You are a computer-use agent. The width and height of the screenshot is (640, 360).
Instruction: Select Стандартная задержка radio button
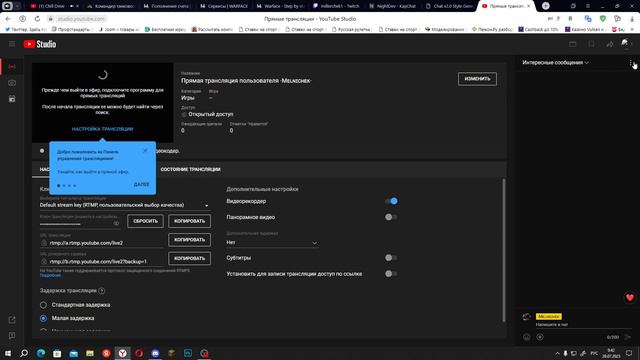43,305
